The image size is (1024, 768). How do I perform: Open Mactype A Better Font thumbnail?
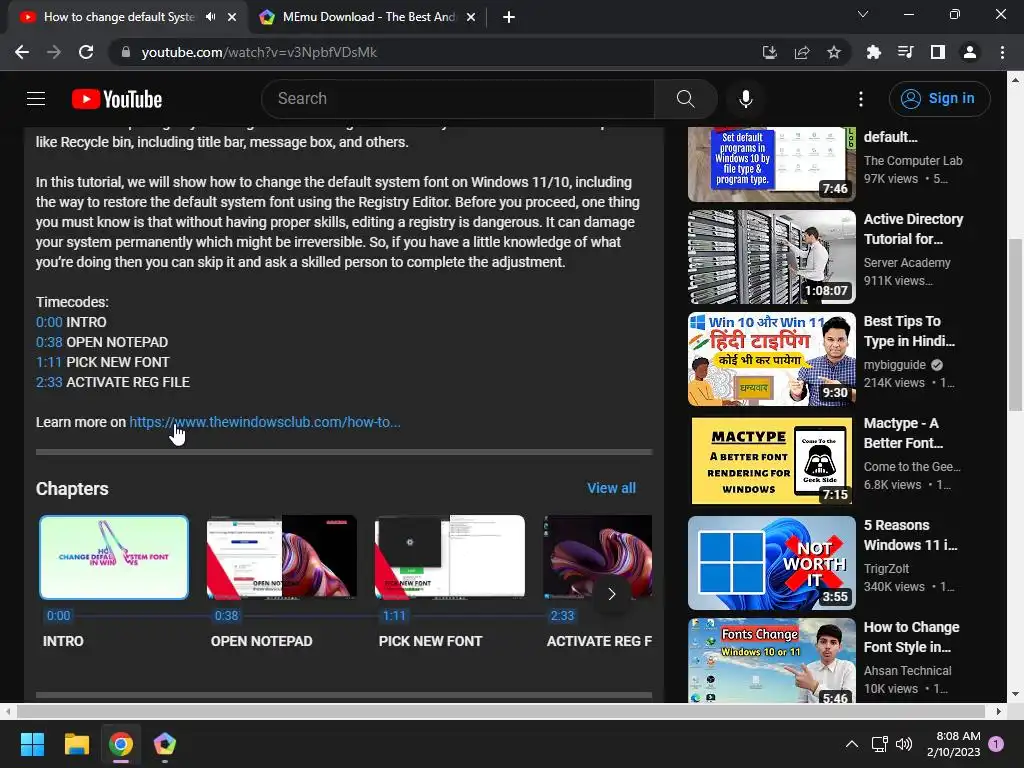click(x=772, y=461)
